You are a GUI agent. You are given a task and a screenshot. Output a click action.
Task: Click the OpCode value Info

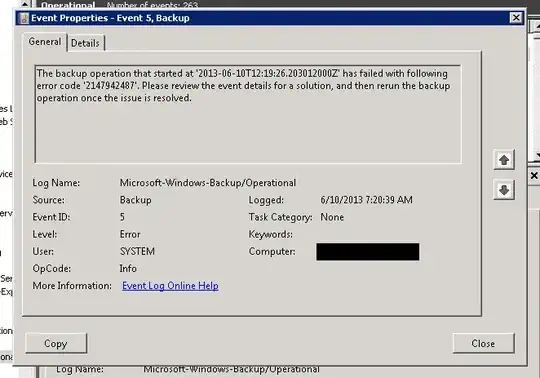tap(128, 269)
